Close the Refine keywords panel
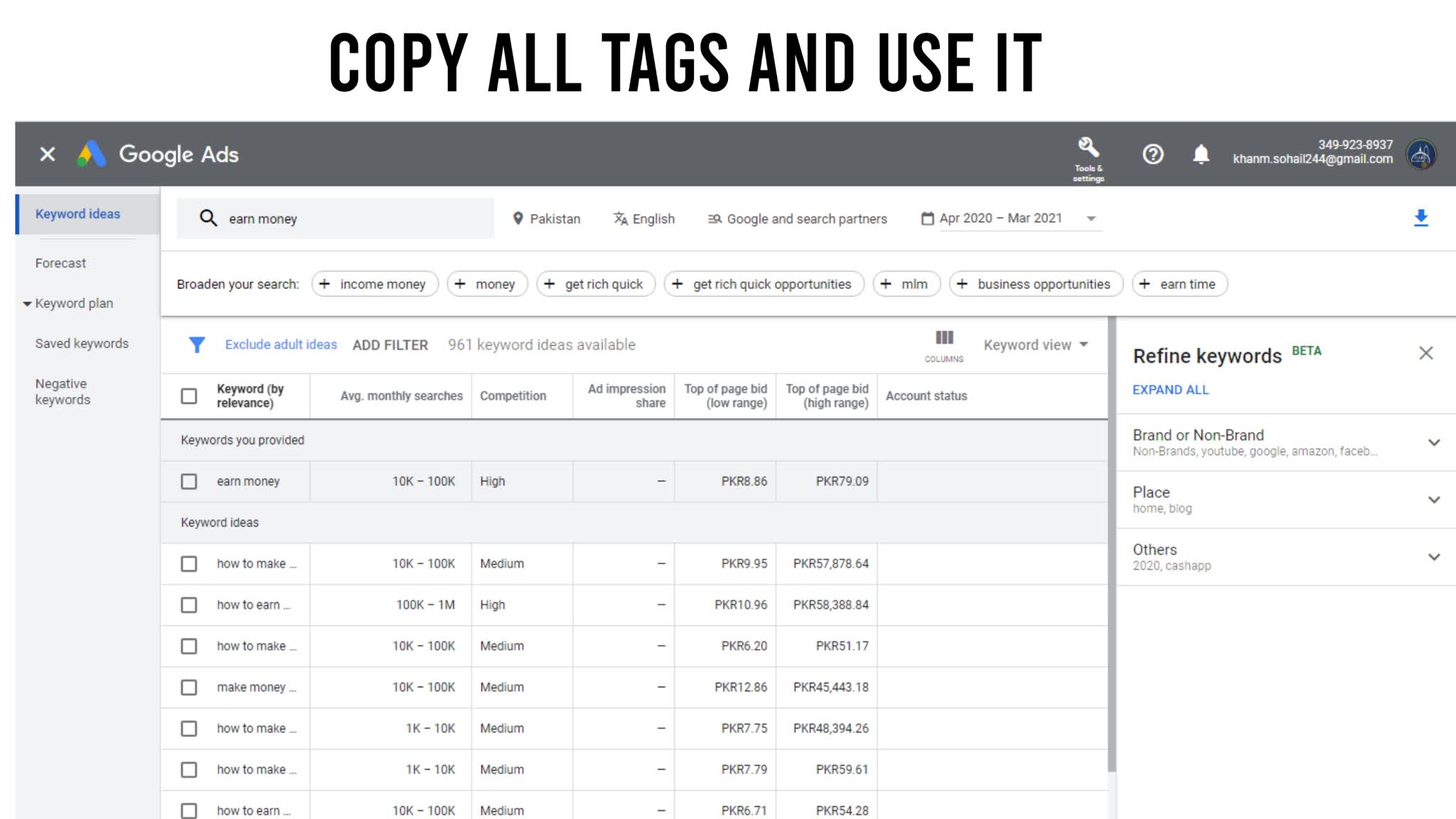The image size is (1456, 819). coord(1425,353)
